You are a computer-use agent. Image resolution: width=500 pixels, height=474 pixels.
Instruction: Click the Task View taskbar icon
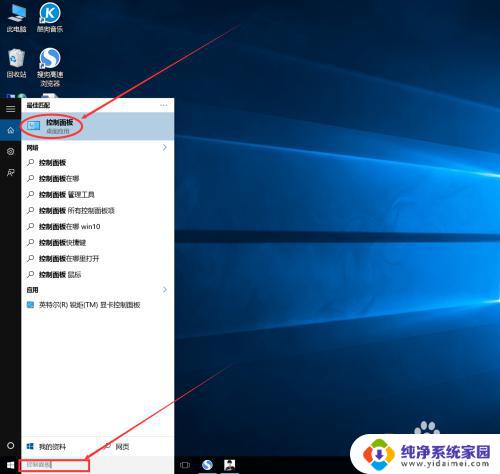point(185,465)
